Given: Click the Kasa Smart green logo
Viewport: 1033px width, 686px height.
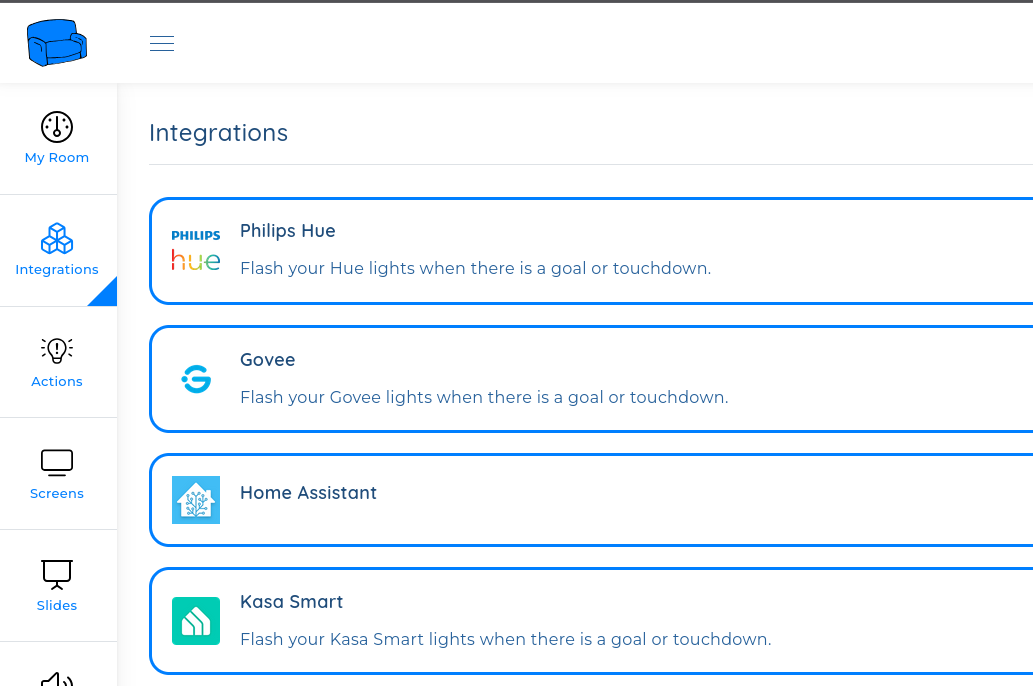Looking at the screenshot, I should [x=196, y=621].
